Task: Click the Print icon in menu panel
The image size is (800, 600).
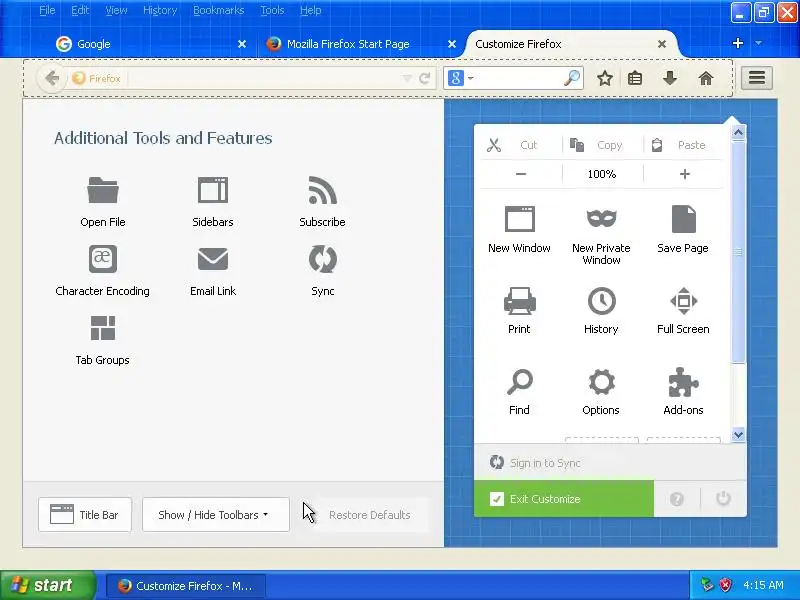Action: [x=519, y=301]
